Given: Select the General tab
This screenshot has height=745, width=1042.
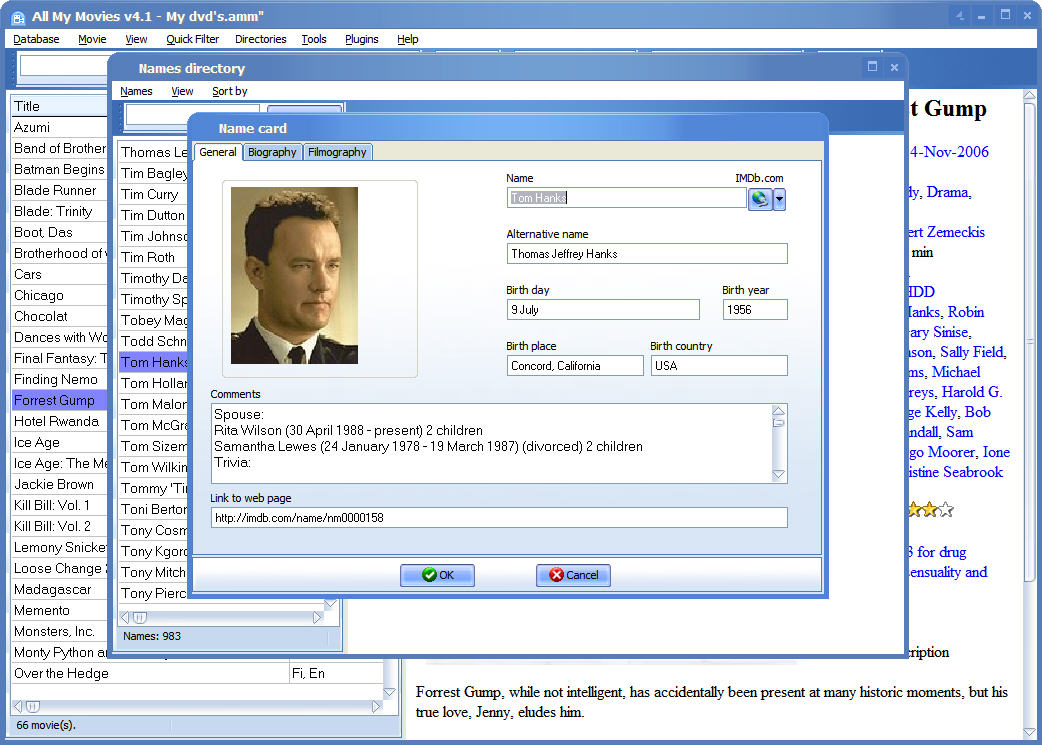Looking at the screenshot, I should click(217, 152).
